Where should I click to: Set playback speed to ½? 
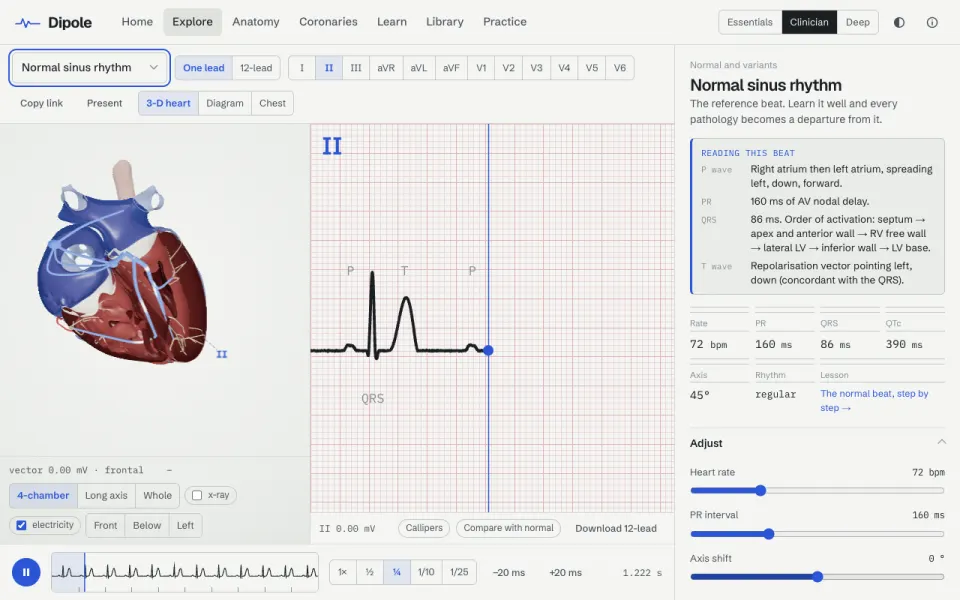(369, 572)
